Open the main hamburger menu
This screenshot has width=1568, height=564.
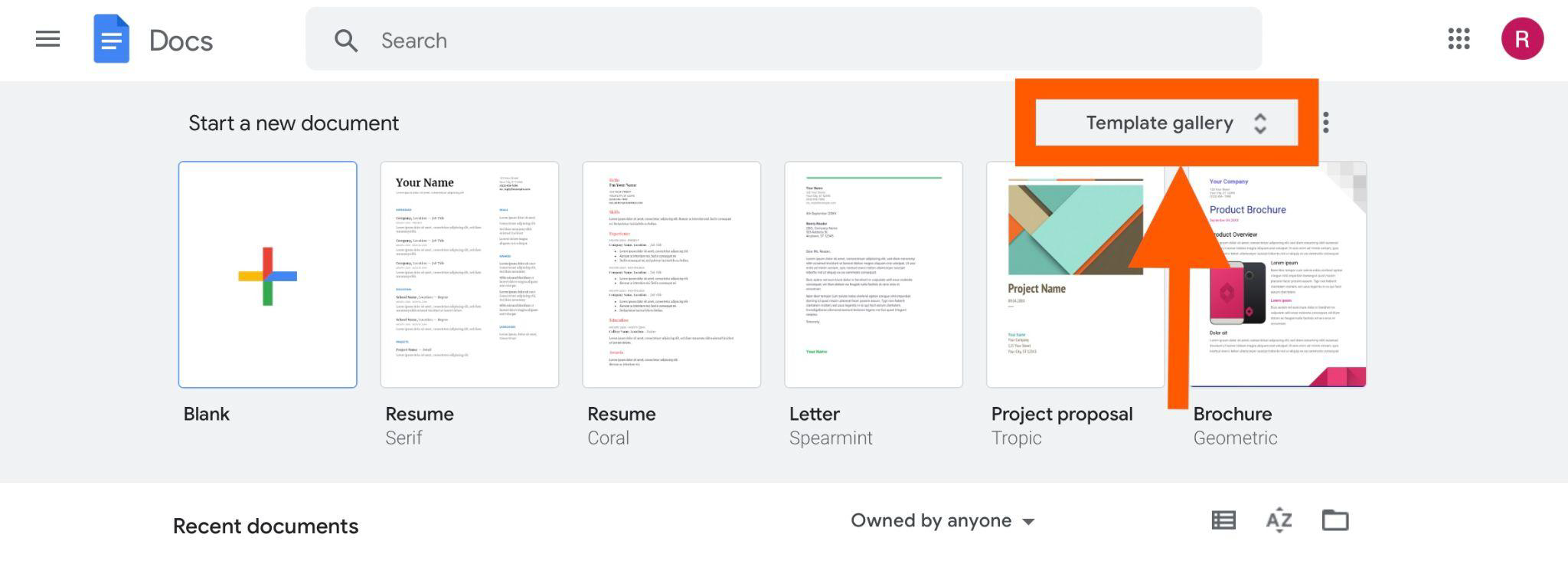pos(47,39)
